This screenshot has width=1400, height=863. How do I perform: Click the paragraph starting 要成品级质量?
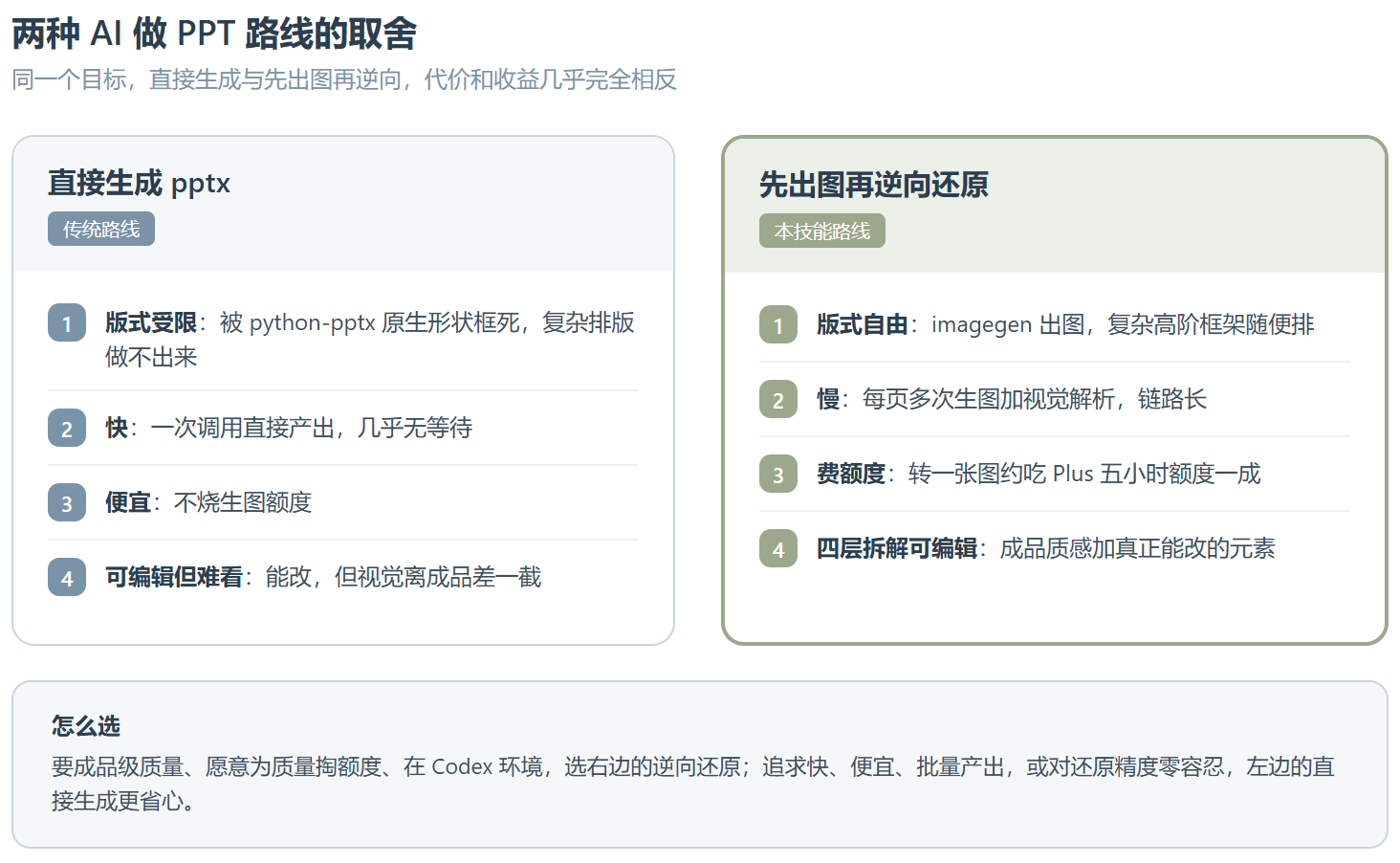pos(693,784)
